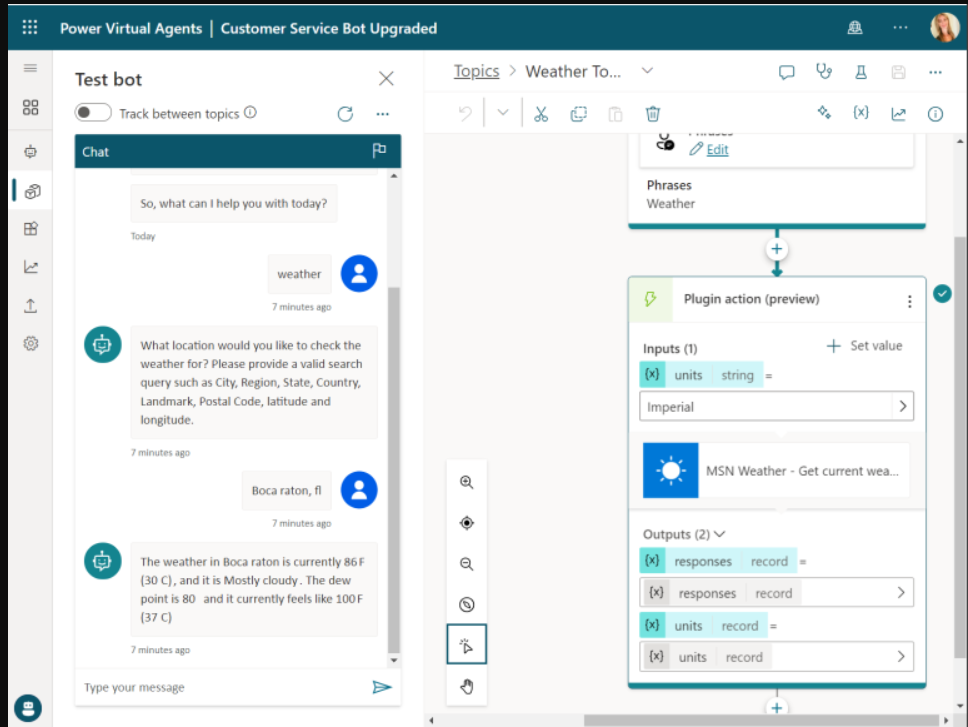Click the canvas horizontal scrollbar
Screen dimensions: 968x727
[x=761, y=720]
